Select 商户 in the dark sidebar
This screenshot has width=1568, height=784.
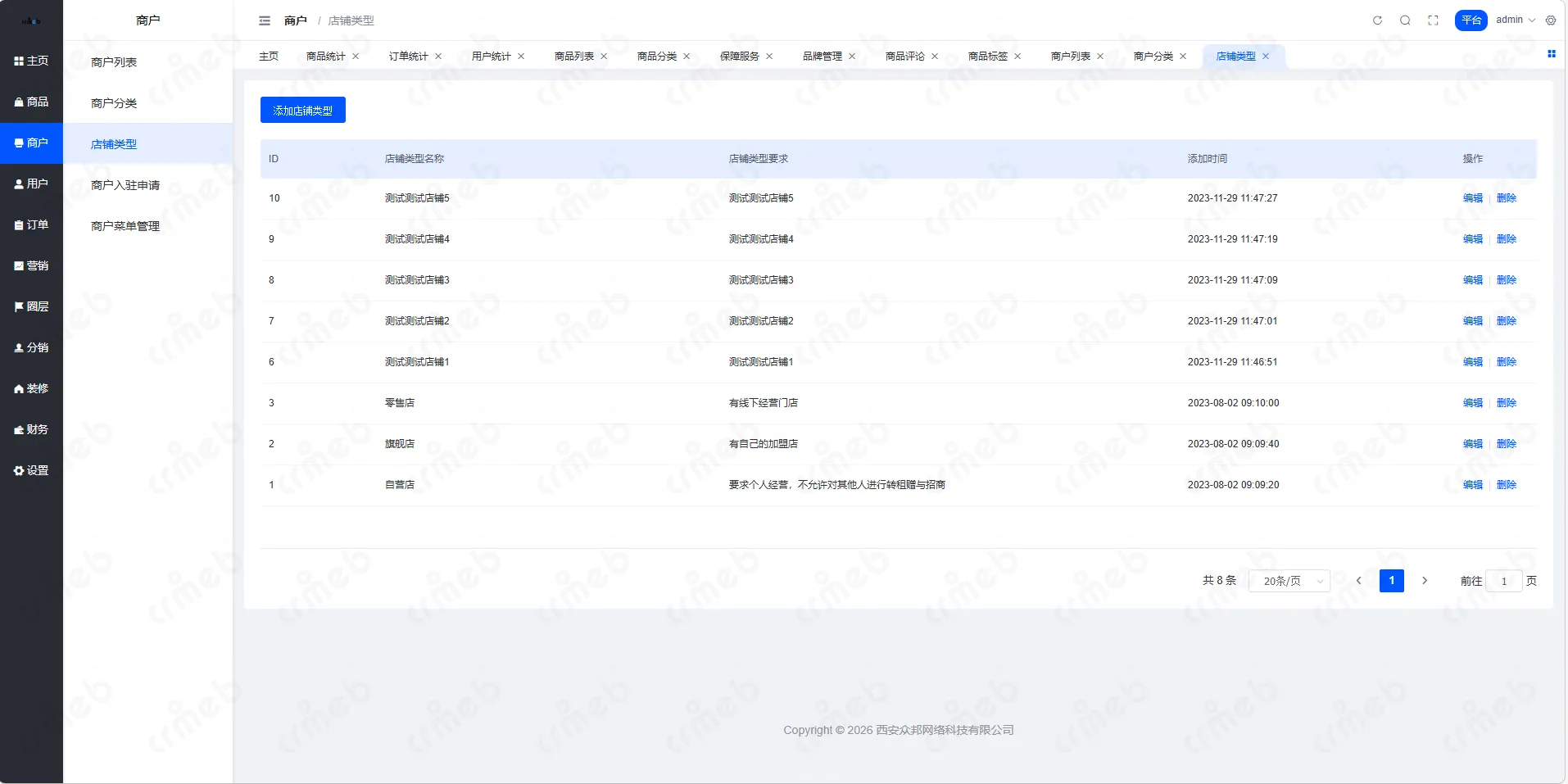click(x=31, y=143)
